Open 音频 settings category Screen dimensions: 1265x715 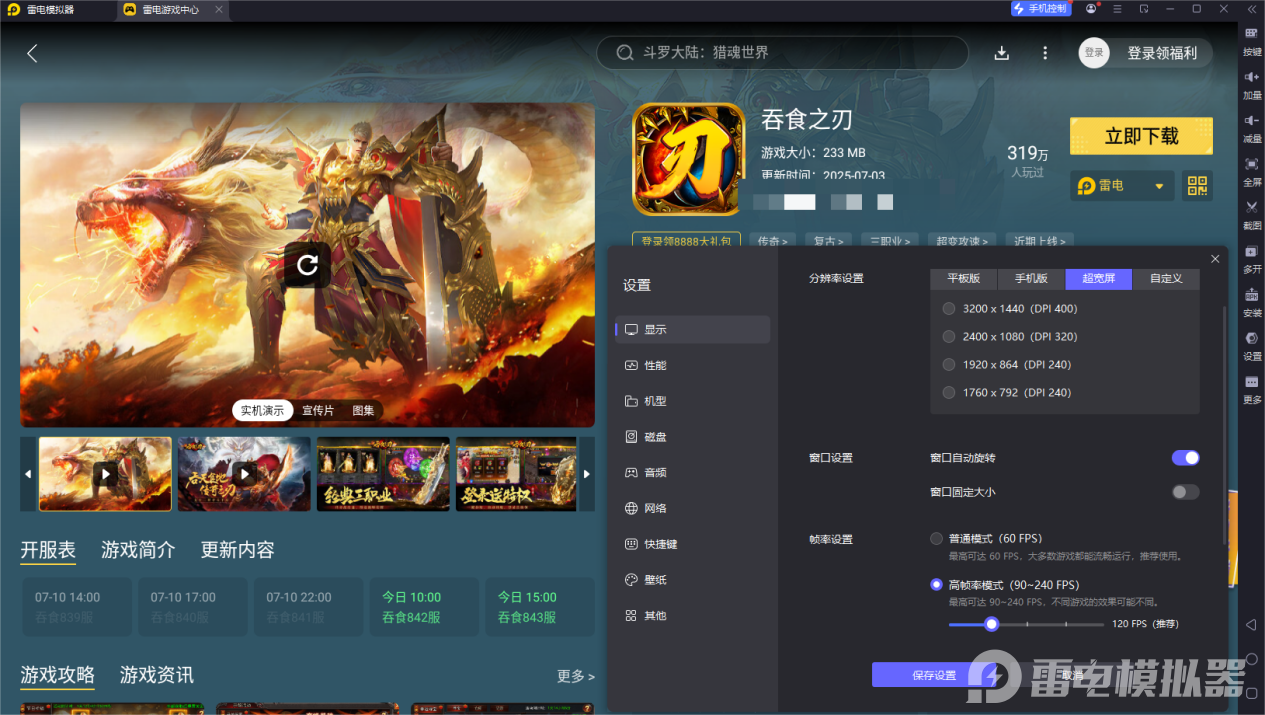(x=692, y=472)
